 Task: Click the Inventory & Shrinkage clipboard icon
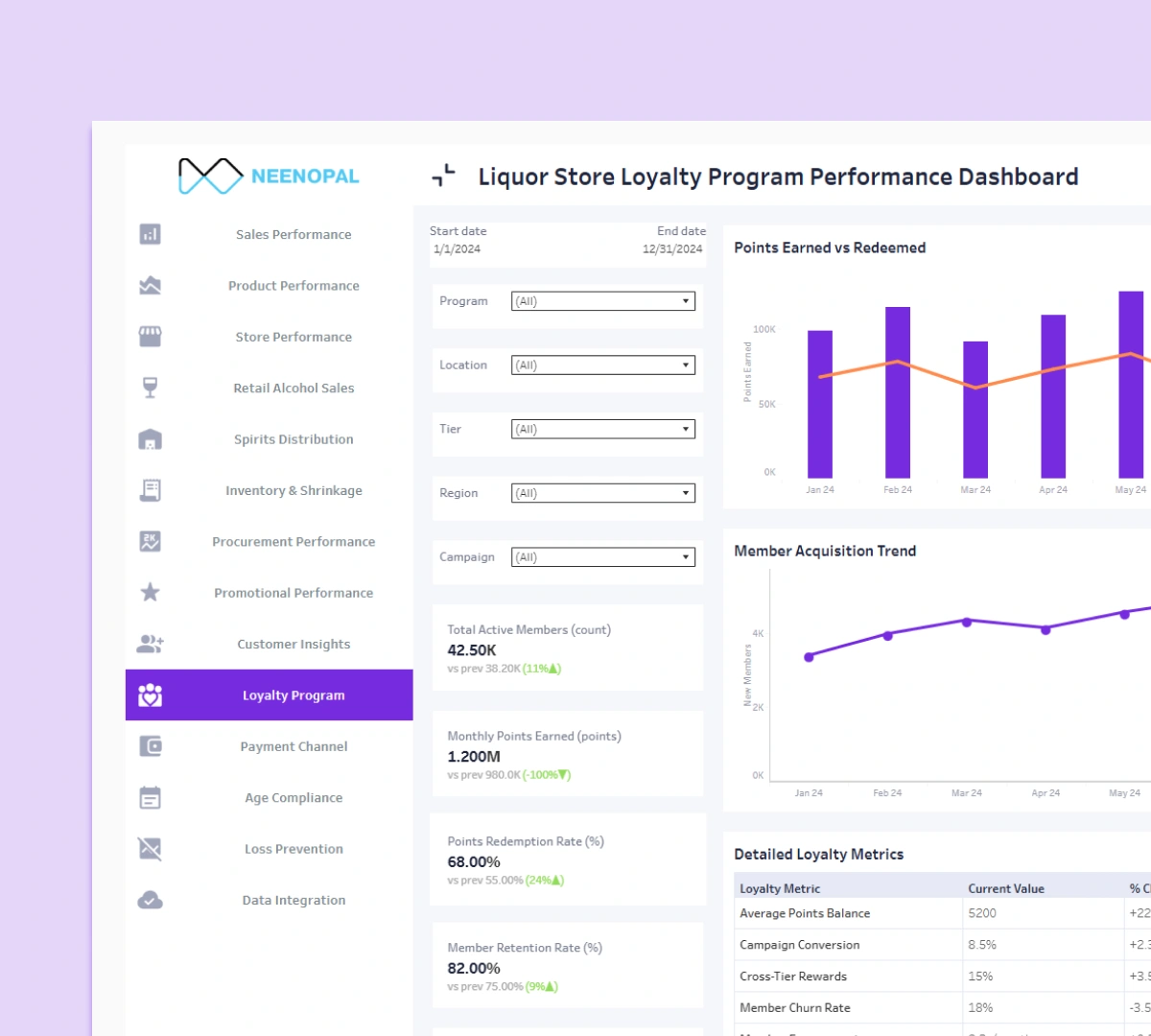click(150, 490)
